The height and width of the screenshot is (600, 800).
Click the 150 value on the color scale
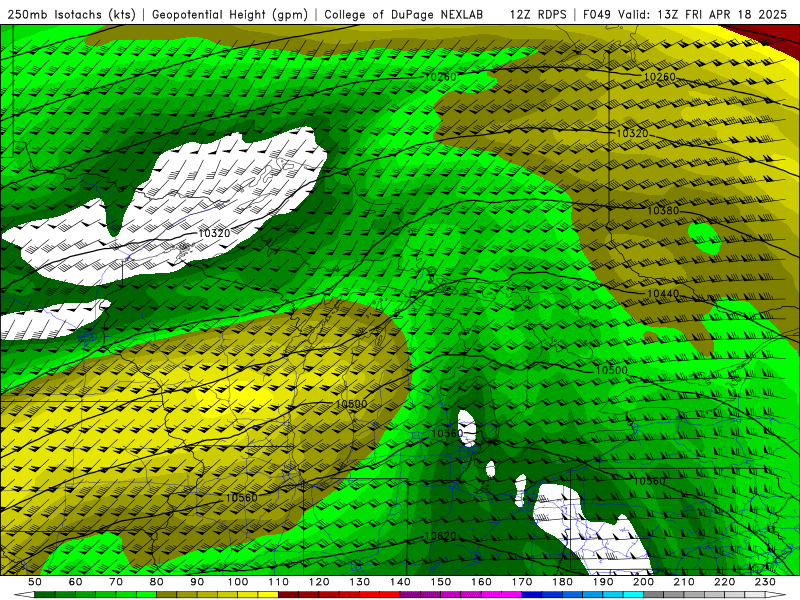click(x=441, y=582)
